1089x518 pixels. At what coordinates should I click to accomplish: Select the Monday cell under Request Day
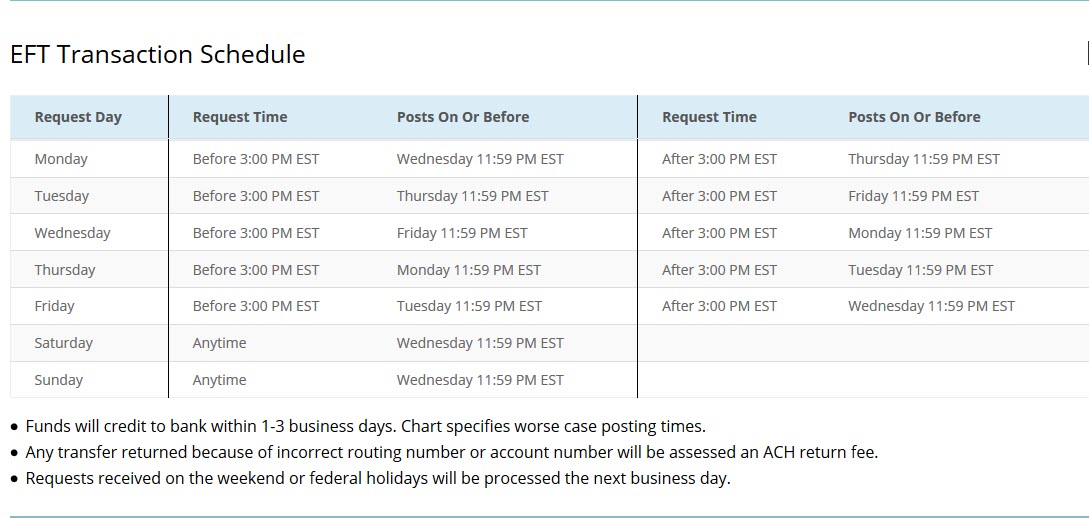point(61,159)
